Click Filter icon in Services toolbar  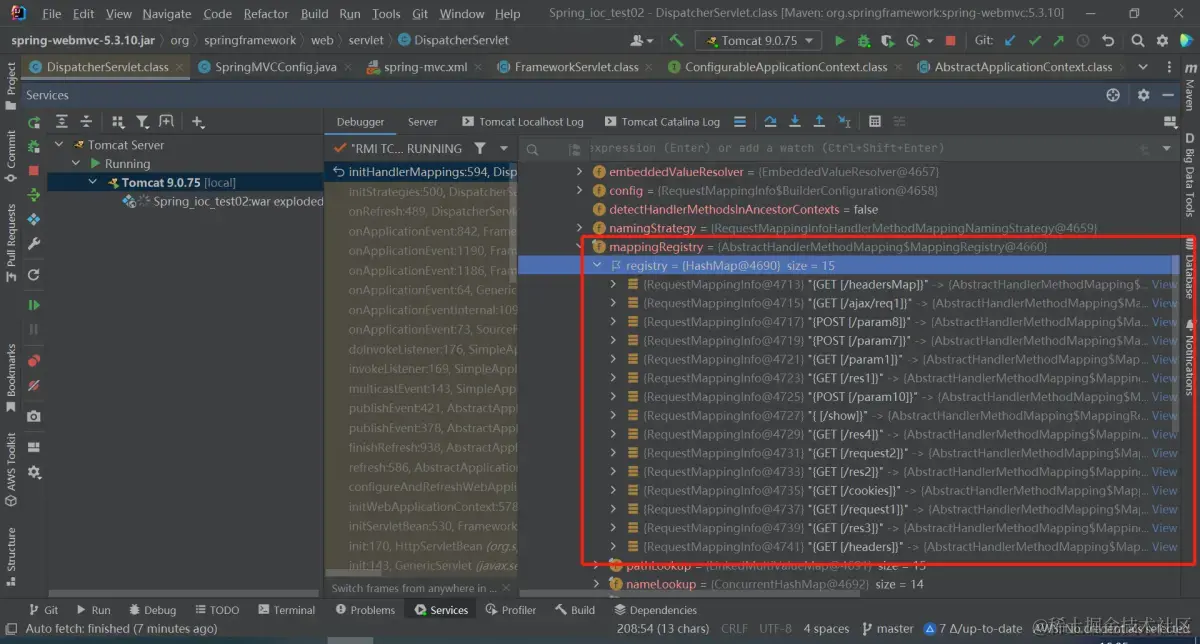142,121
